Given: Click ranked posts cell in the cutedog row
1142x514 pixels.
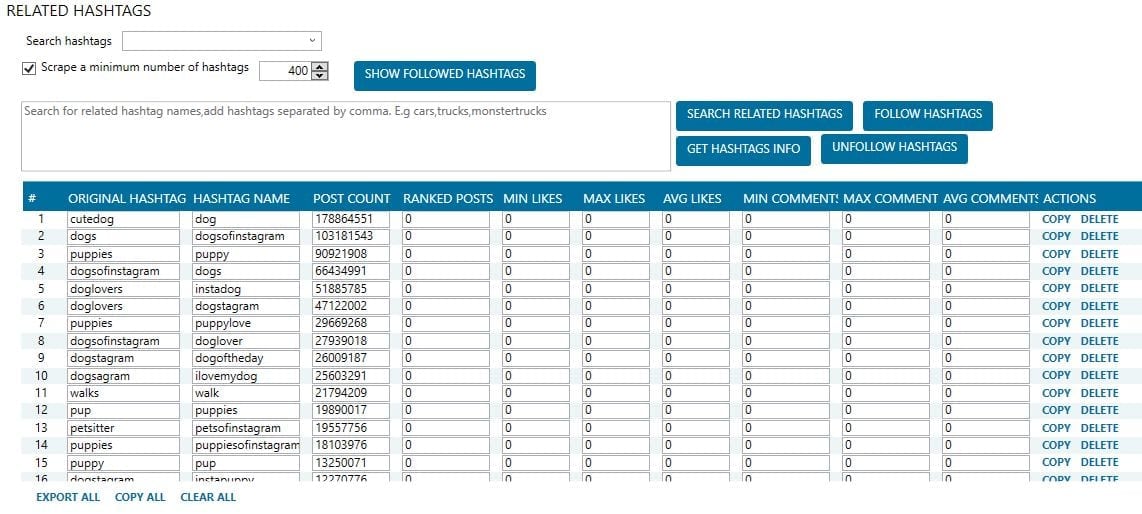Looking at the screenshot, I should tap(446, 219).
